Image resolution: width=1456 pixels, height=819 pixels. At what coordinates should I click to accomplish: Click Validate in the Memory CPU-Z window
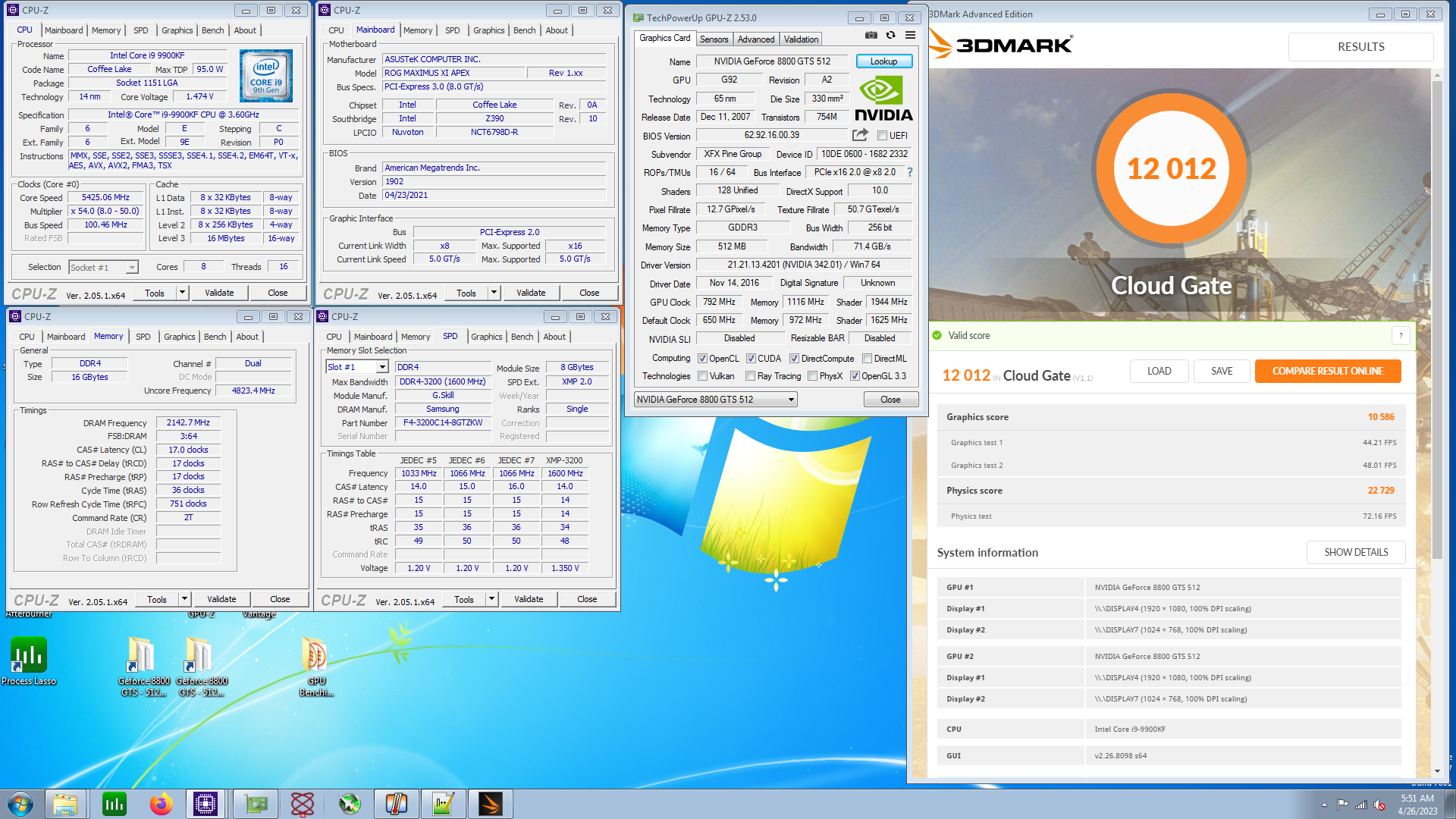[221, 599]
